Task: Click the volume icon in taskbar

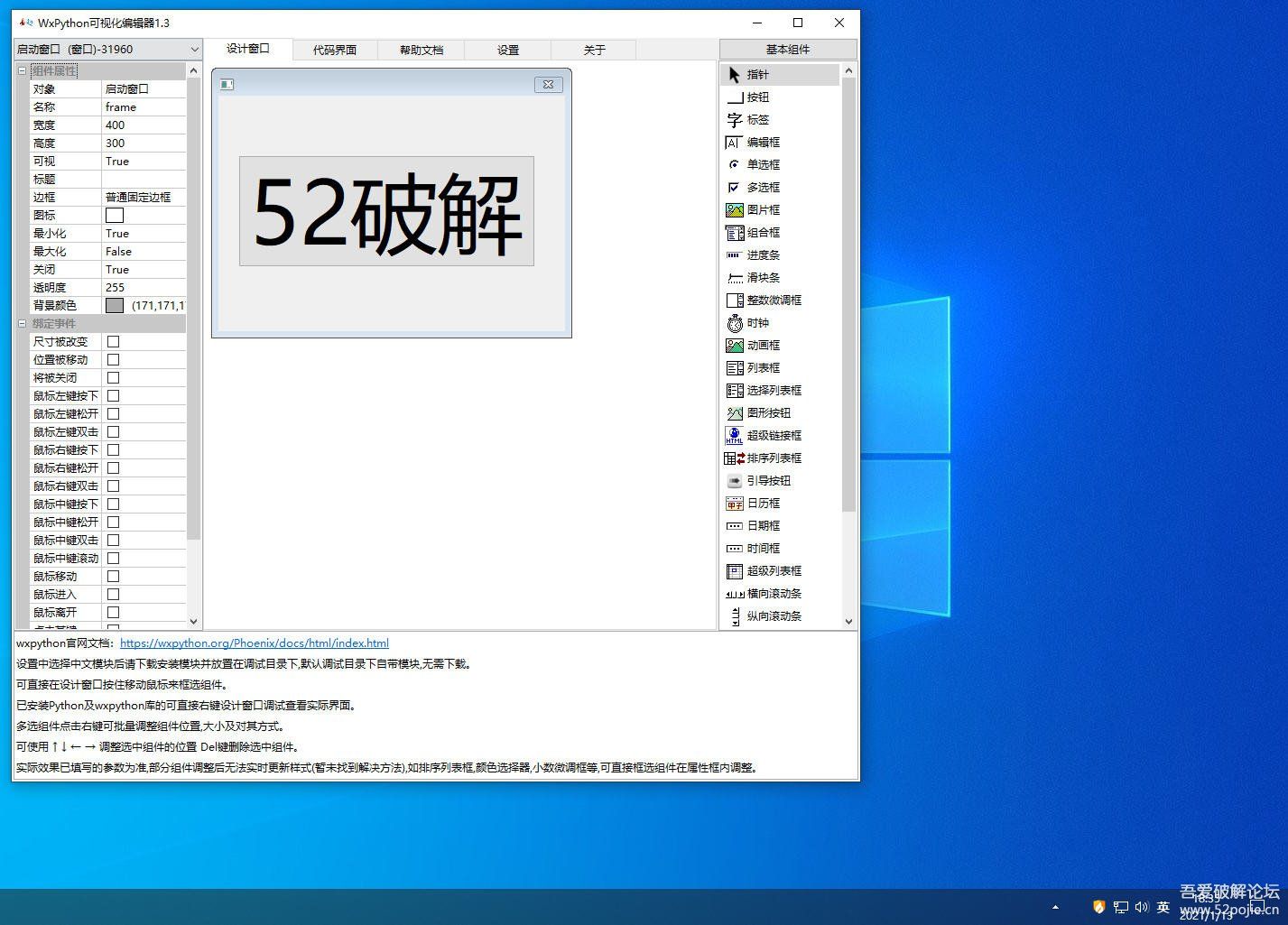Action: click(1142, 907)
